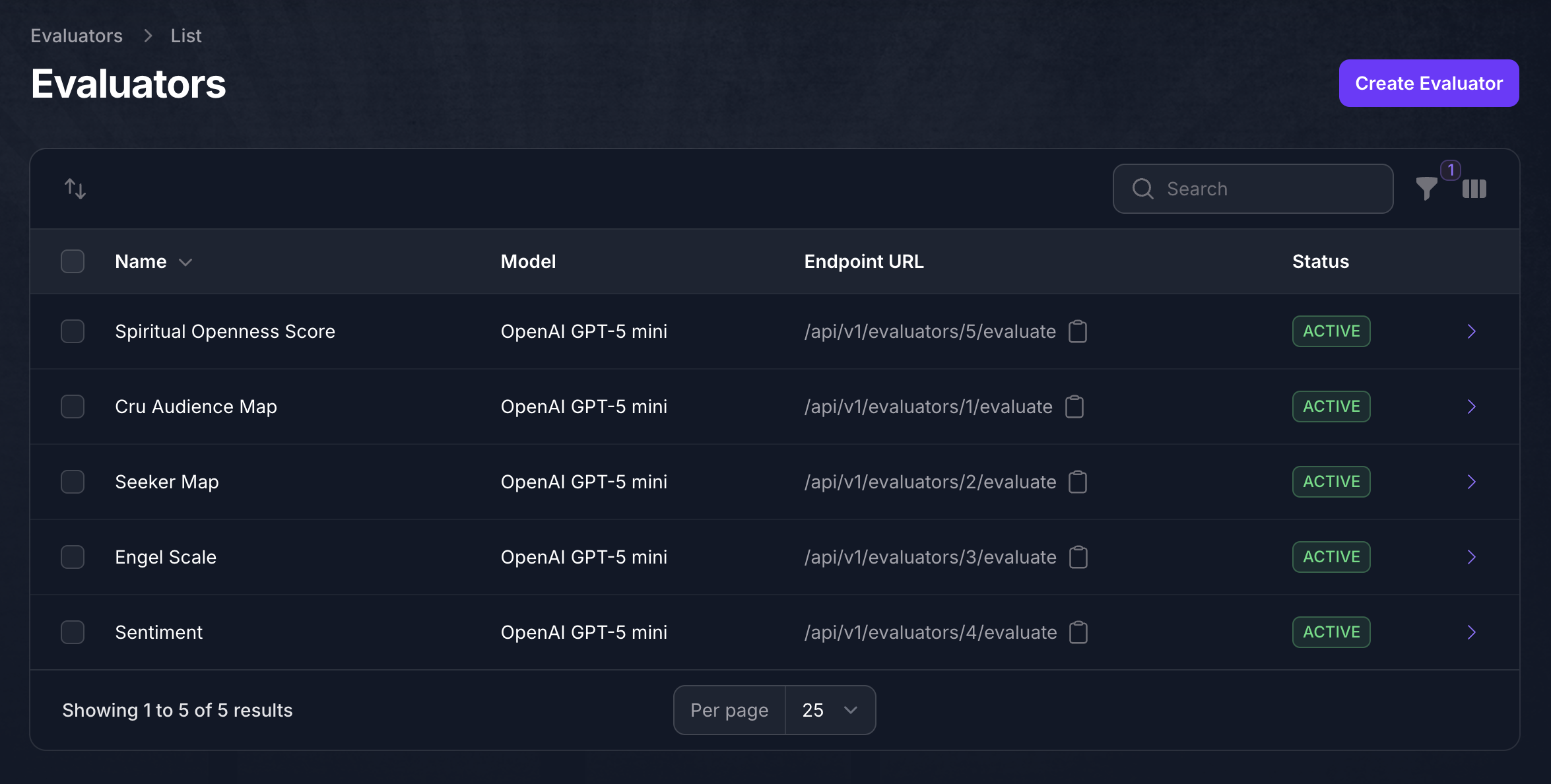Copy Seeker Map endpoint URL

pyautogui.click(x=1078, y=482)
